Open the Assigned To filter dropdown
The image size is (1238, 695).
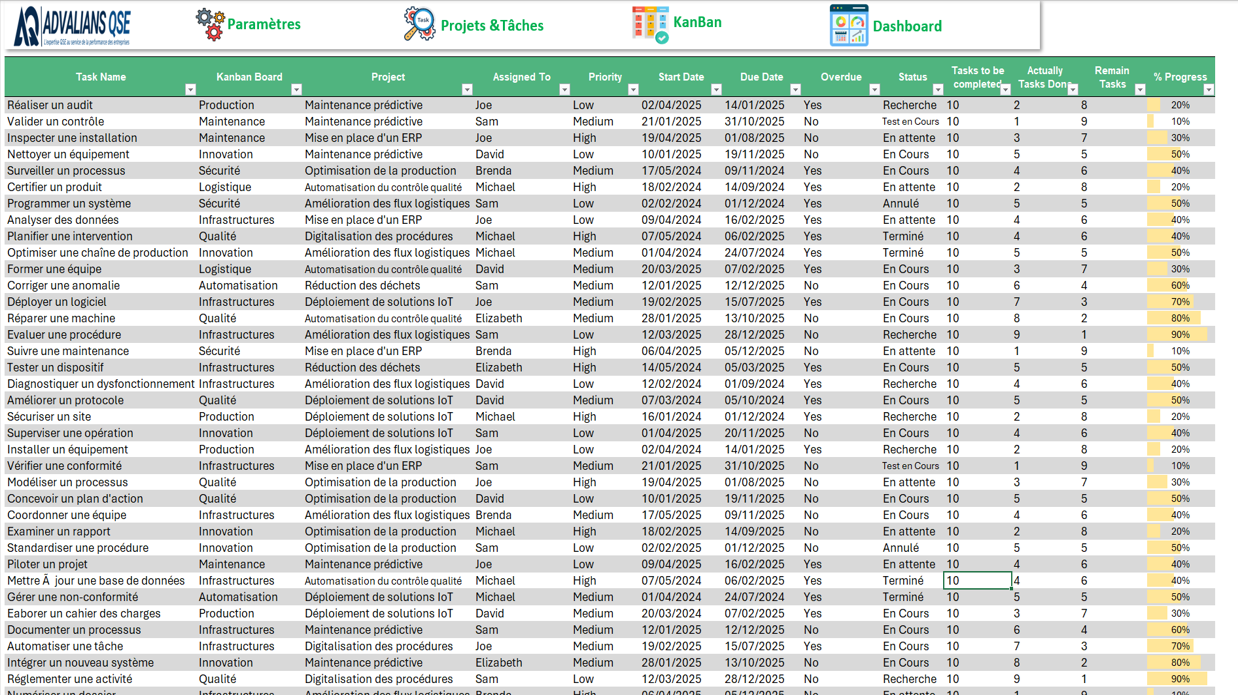pos(564,90)
